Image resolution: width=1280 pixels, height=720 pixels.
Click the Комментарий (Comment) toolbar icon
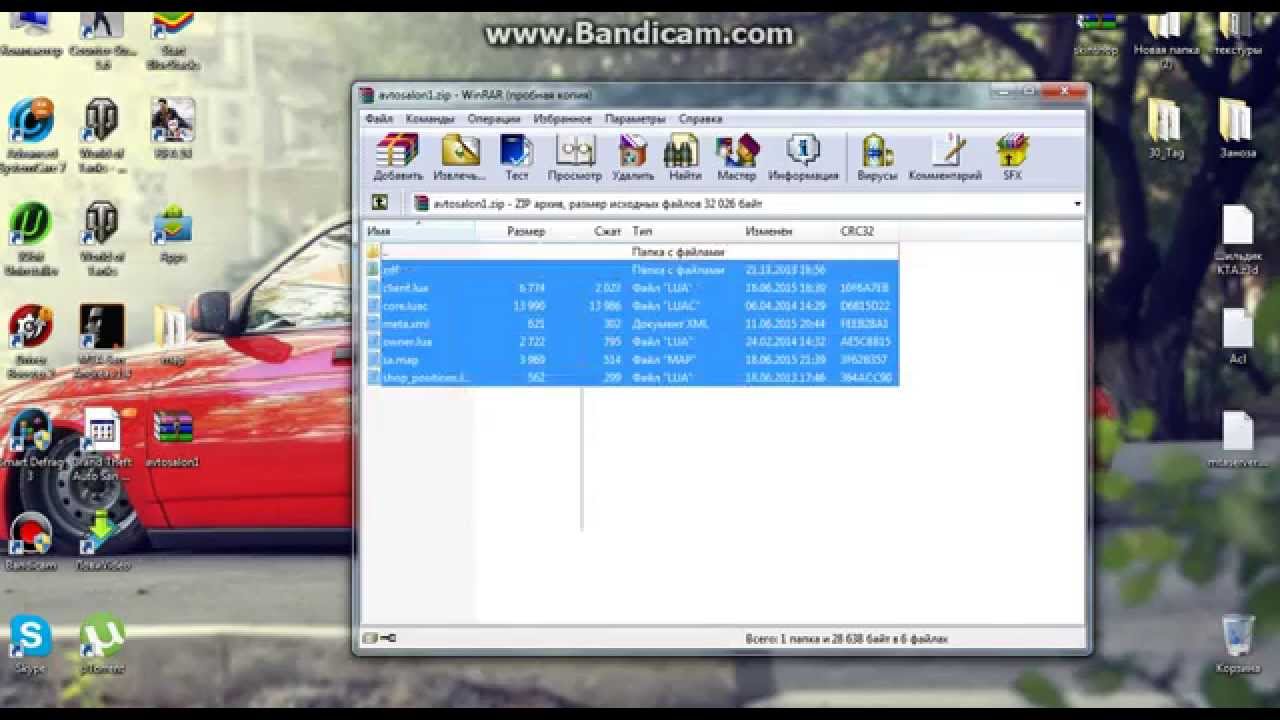pyautogui.click(x=945, y=158)
